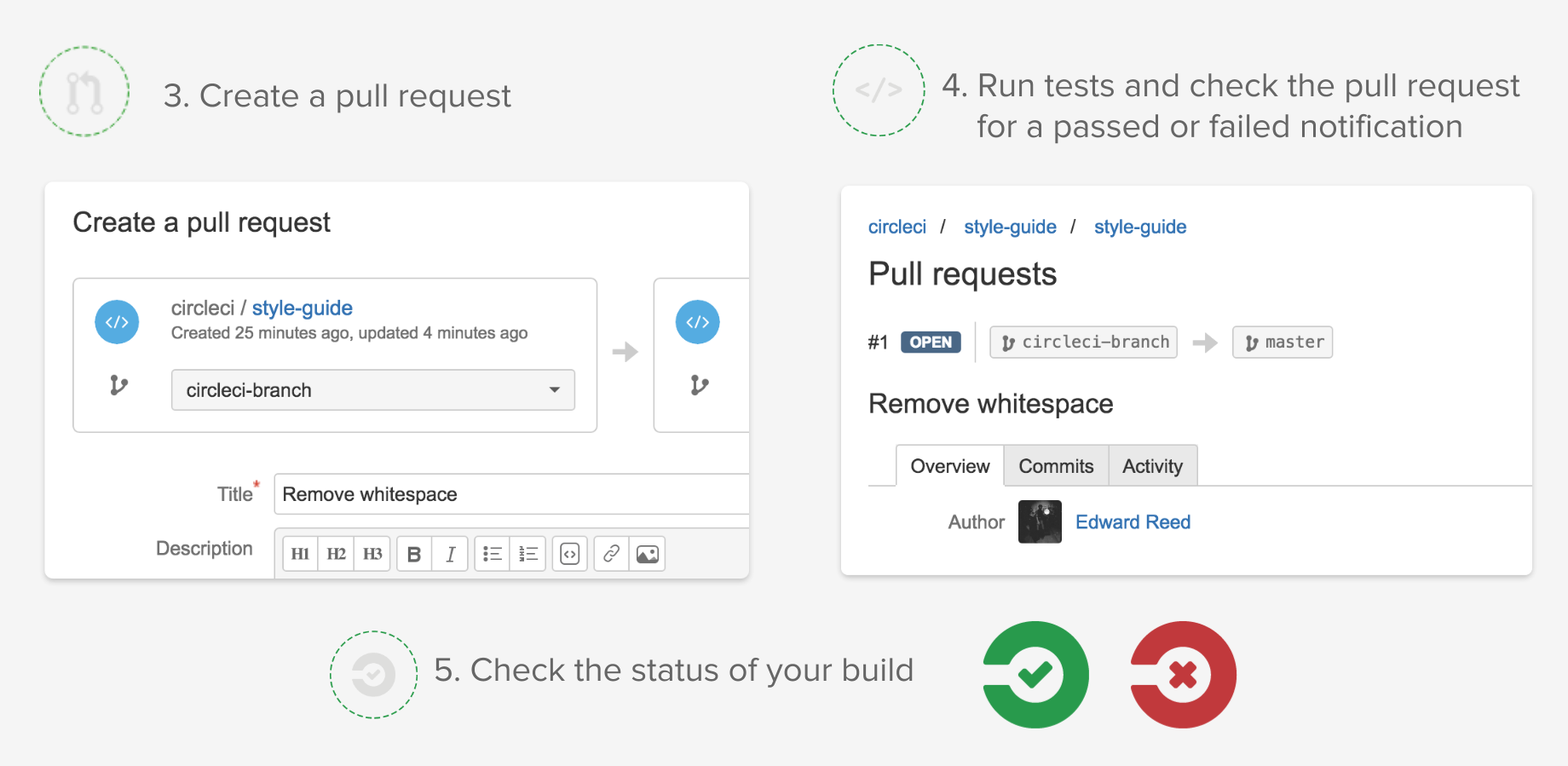The width and height of the screenshot is (1568, 766).
Task: Switch to the Commits tab
Action: (1056, 466)
